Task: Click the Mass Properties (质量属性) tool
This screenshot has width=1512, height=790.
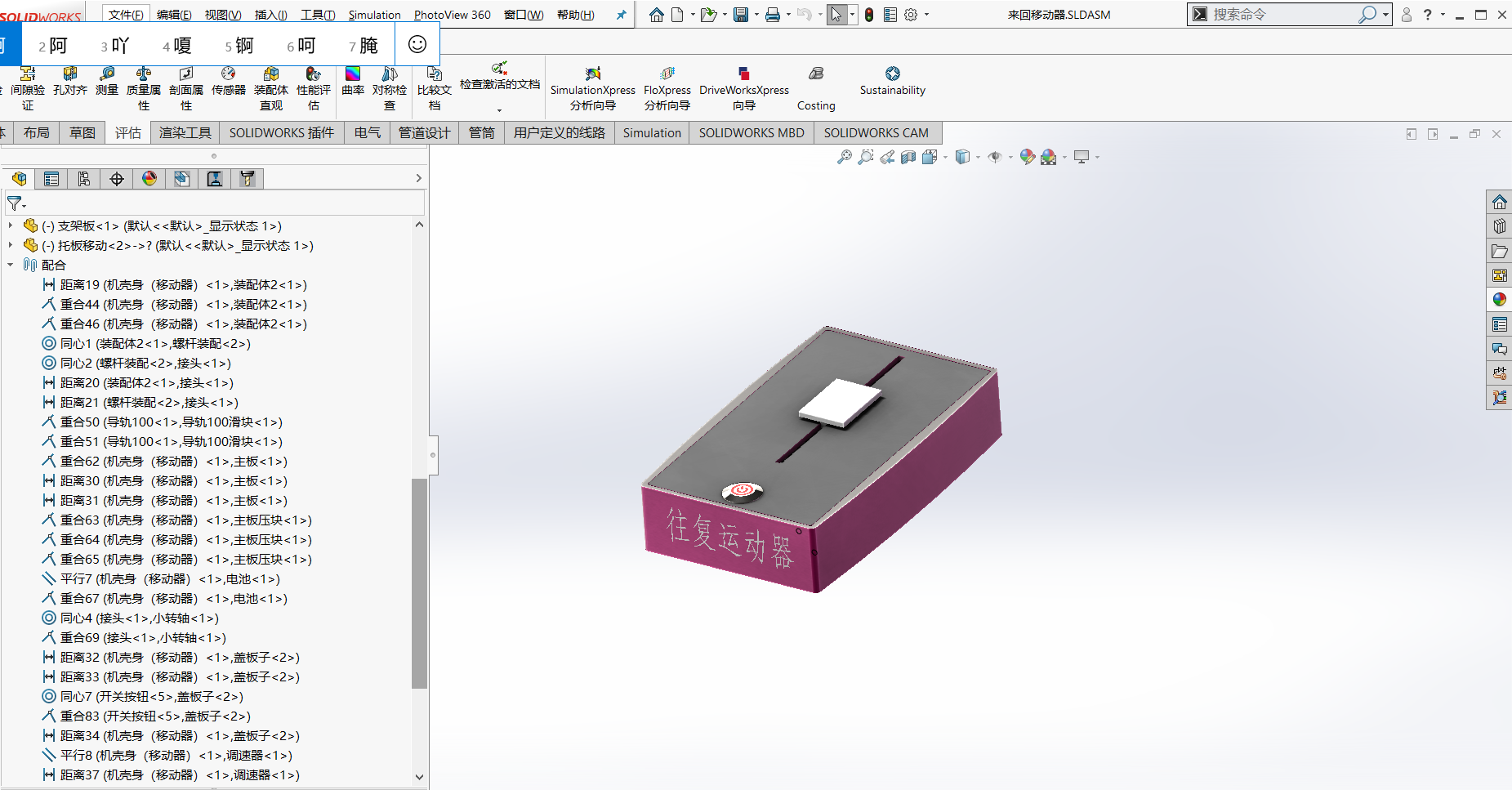Action: (144, 88)
